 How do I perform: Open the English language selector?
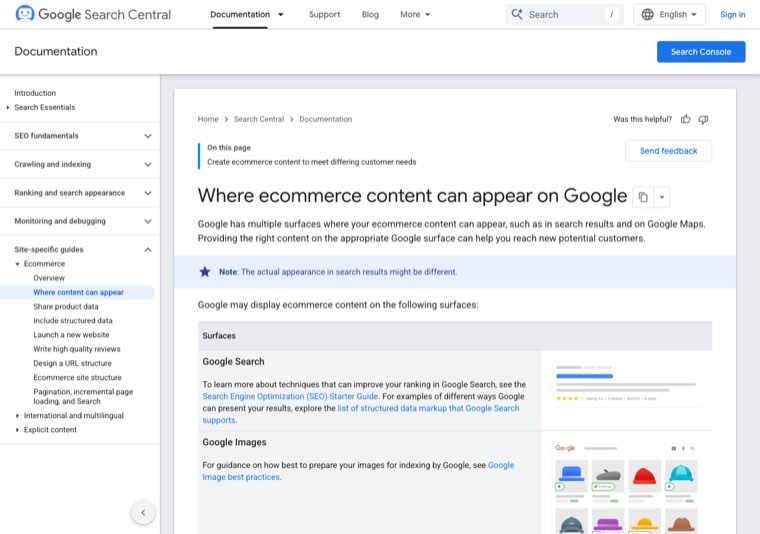(669, 15)
